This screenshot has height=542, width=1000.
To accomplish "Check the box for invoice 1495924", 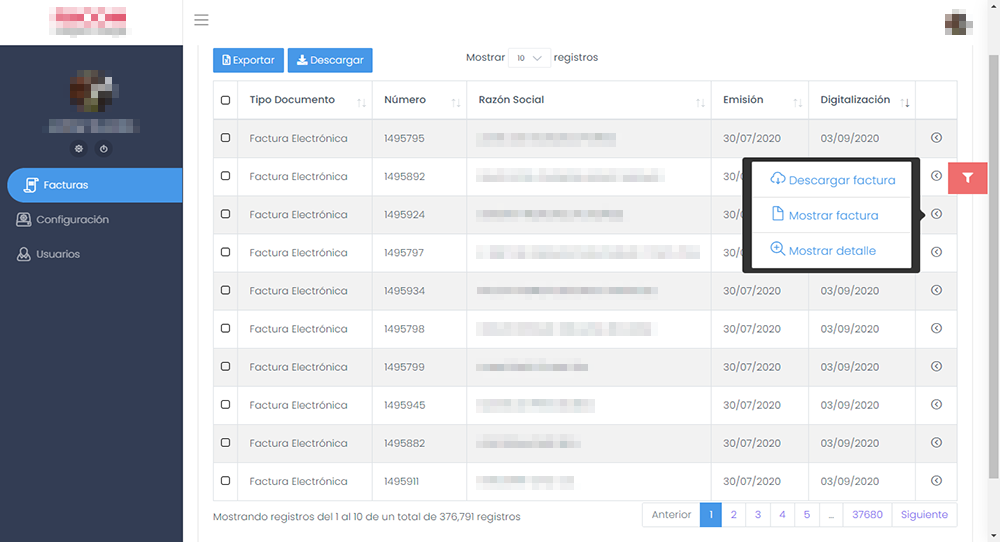I will pos(226,214).
